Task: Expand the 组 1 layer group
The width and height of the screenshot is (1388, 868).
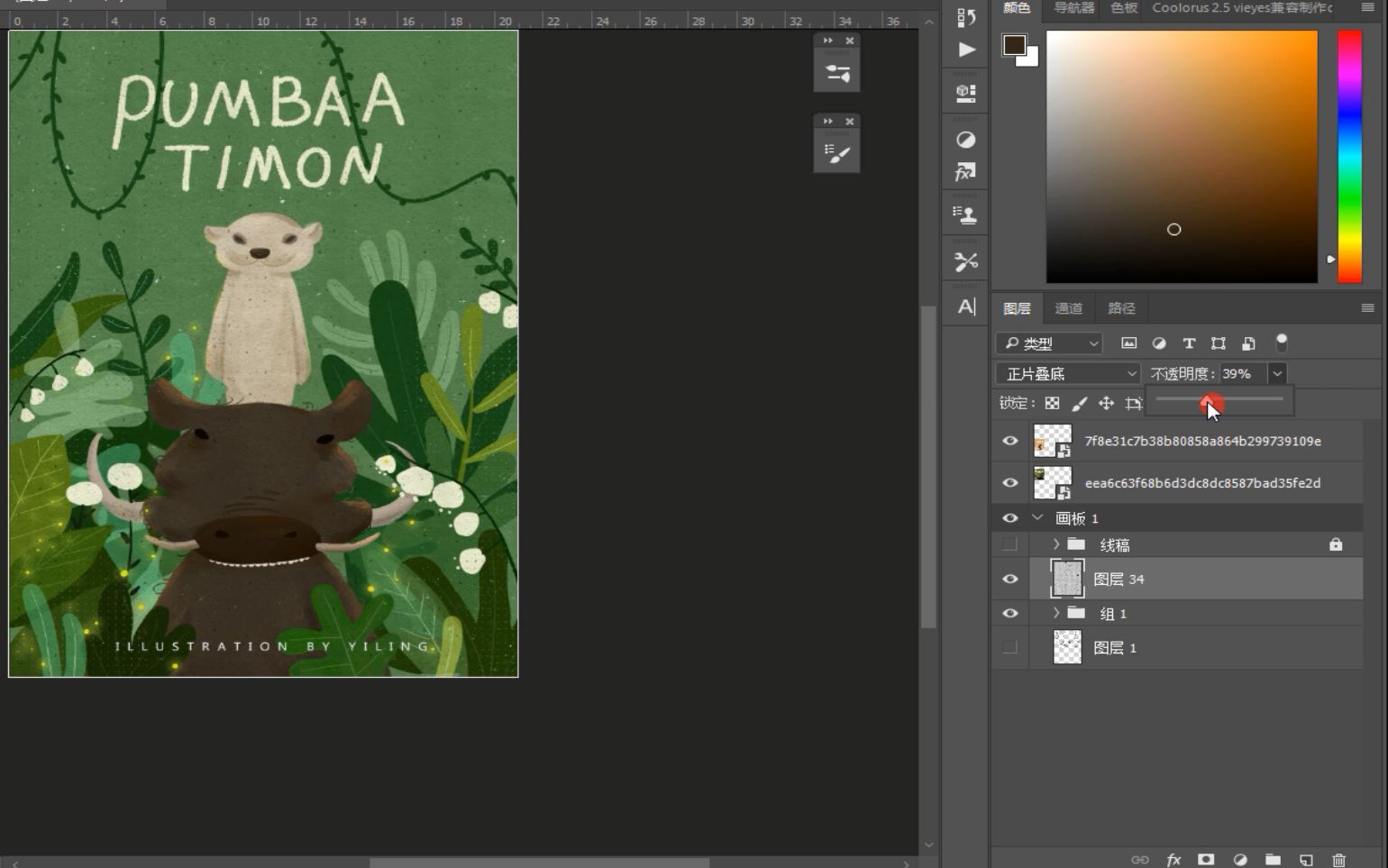Action: click(1055, 613)
